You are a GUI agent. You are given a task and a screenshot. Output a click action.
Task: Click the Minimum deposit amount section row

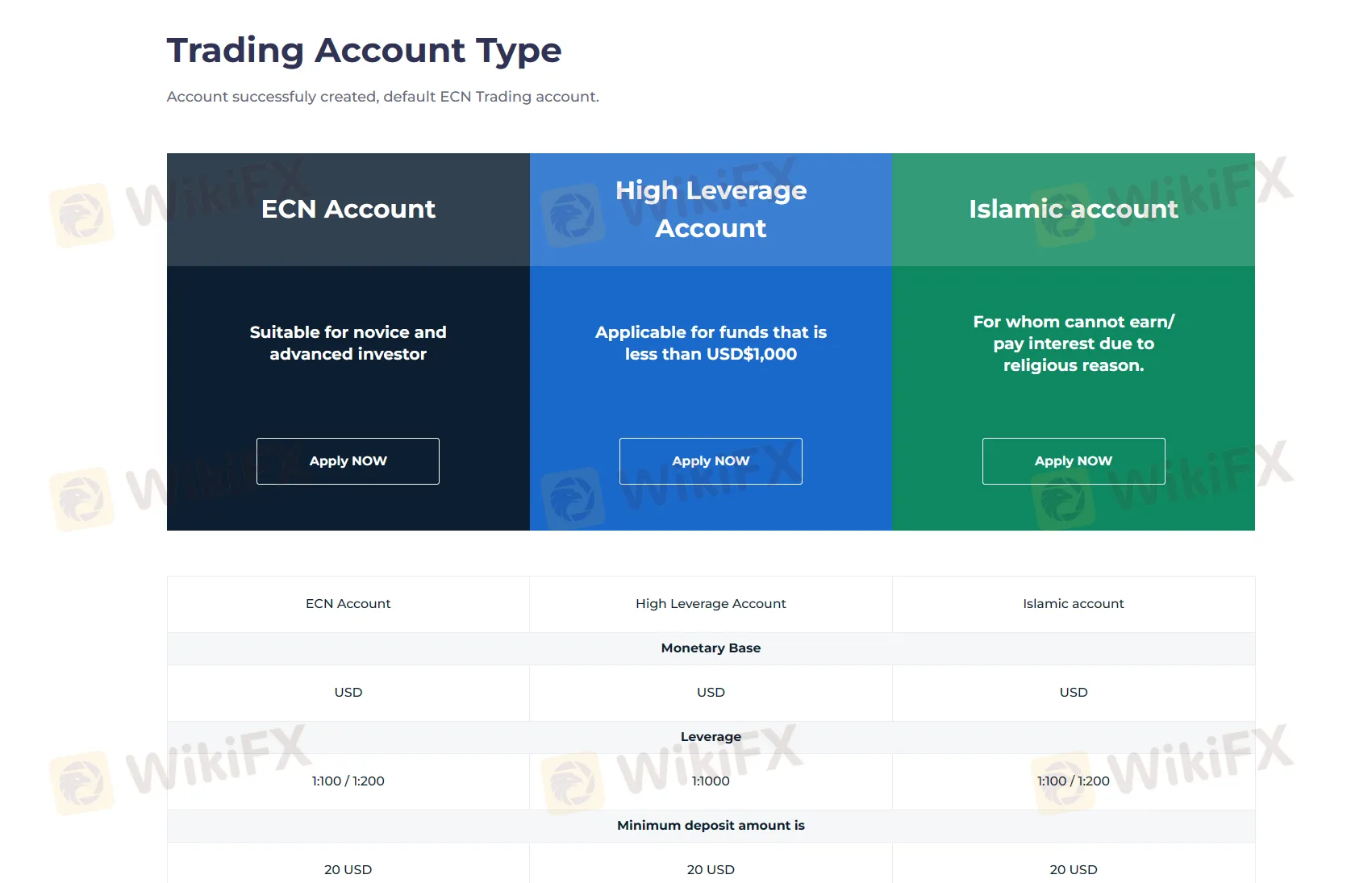tap(711, 826)
